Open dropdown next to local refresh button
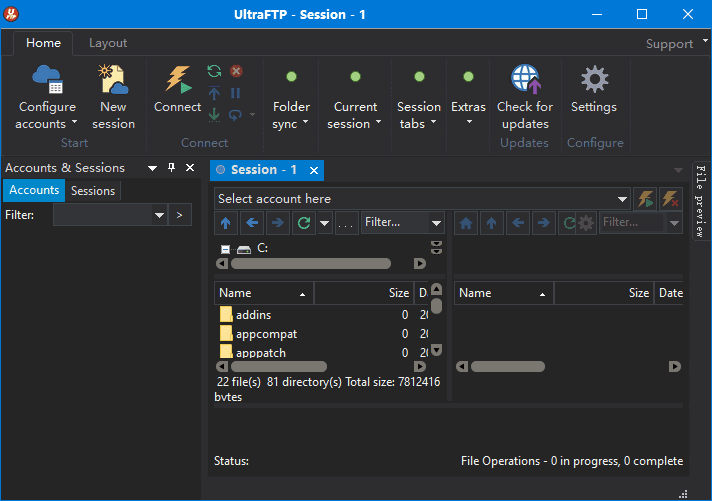Viewport: 712px width, 501px height. (324, 223)
